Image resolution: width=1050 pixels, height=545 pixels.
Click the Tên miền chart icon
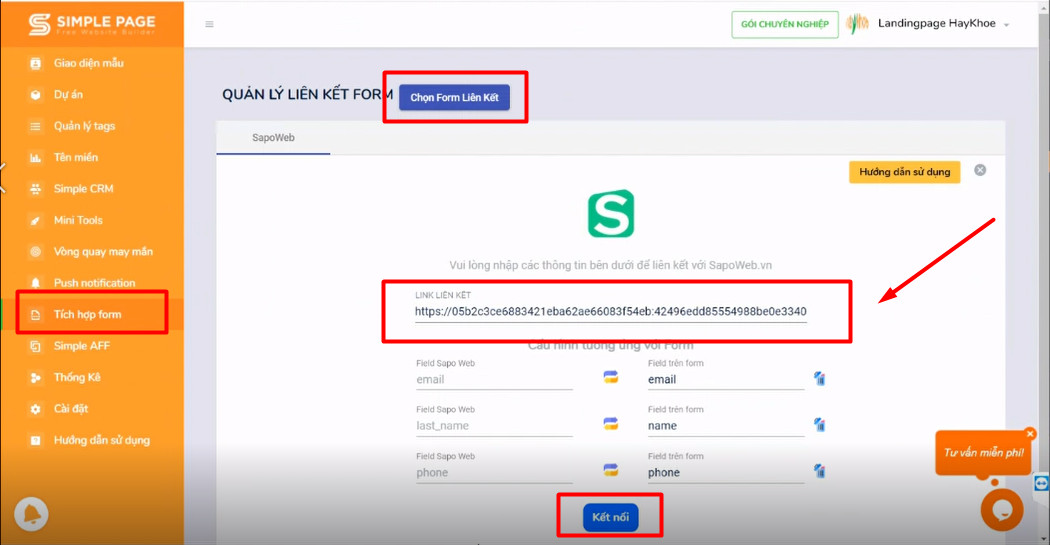pos(35,157)
